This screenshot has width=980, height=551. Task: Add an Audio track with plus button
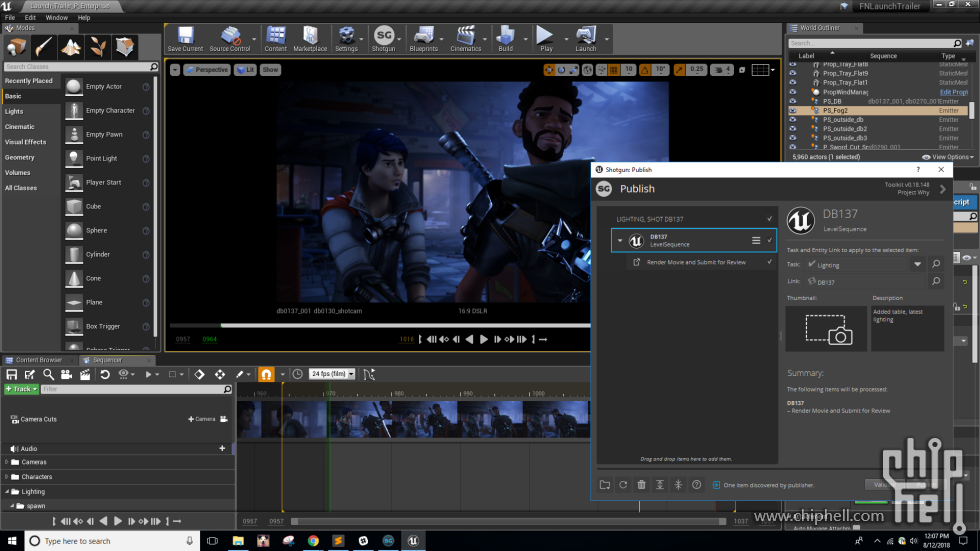(x=222, y=449)
